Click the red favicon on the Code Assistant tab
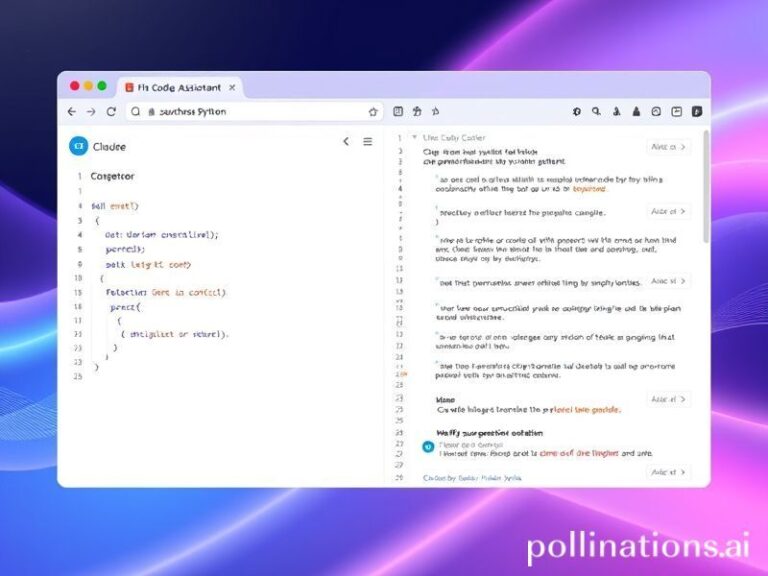This screenshot has width=768, height=576. pyautogui.click(x=129, y=88)
